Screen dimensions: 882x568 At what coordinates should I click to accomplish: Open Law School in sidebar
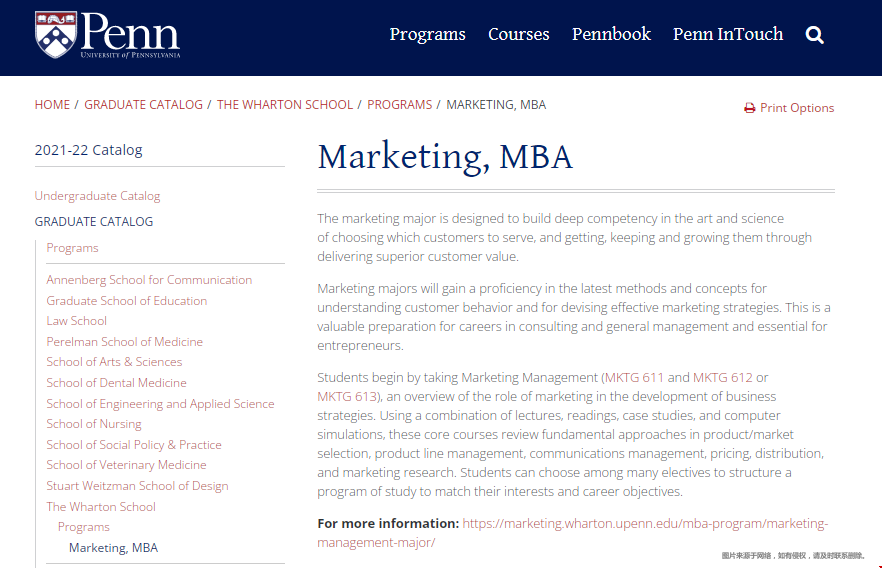[76, 321]
